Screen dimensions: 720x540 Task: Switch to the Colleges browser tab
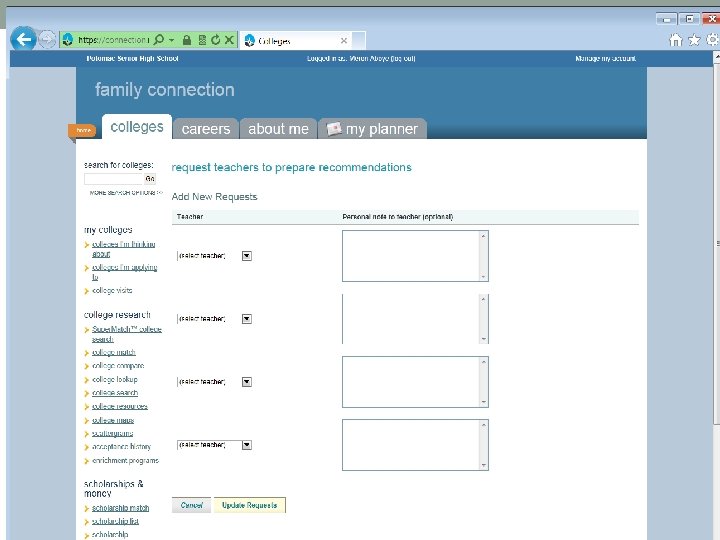(294, 41)
